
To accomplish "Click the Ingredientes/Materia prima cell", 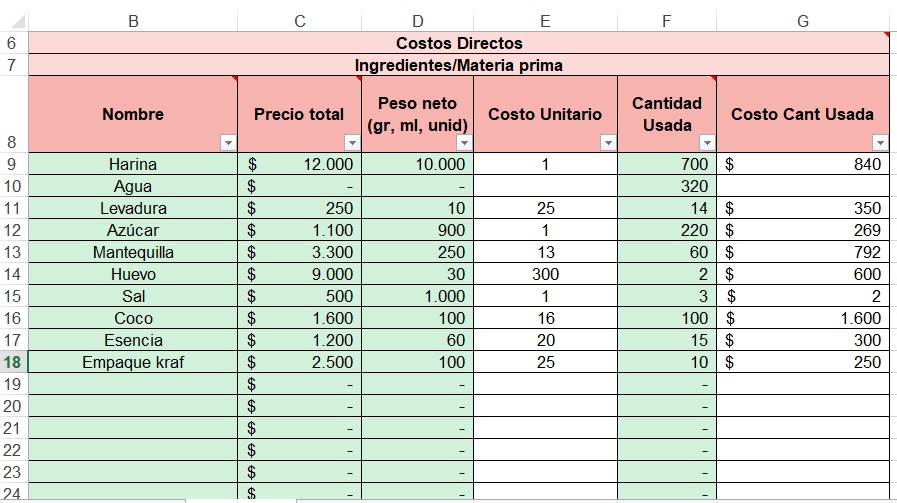I will (459, 65).
